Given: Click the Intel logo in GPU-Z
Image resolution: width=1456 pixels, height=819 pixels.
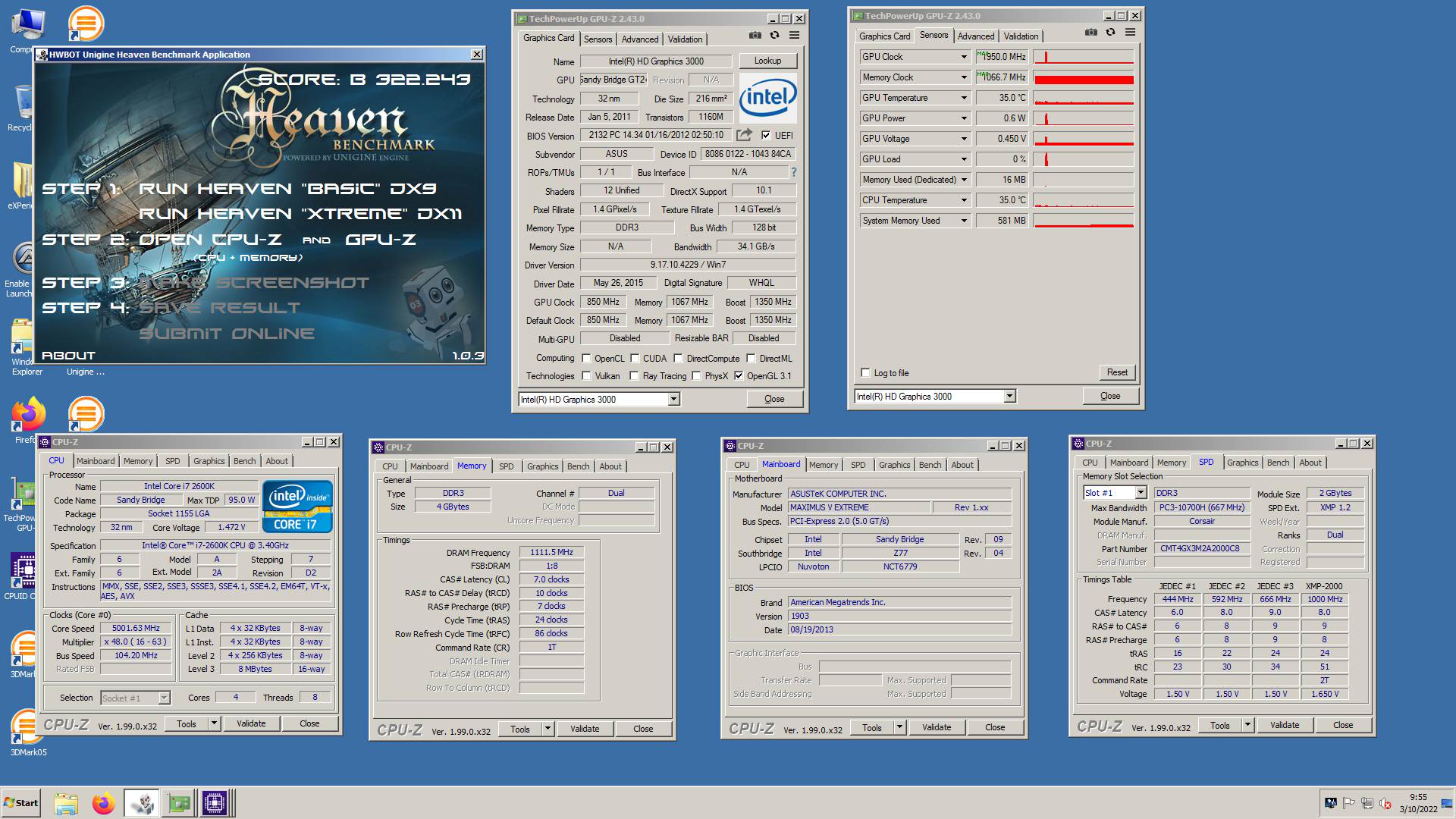Looking at the screenshot, I should coord(767,97).
